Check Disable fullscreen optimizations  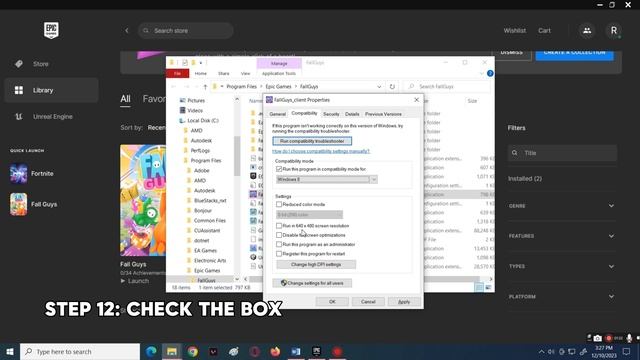(x=279, y=235)
